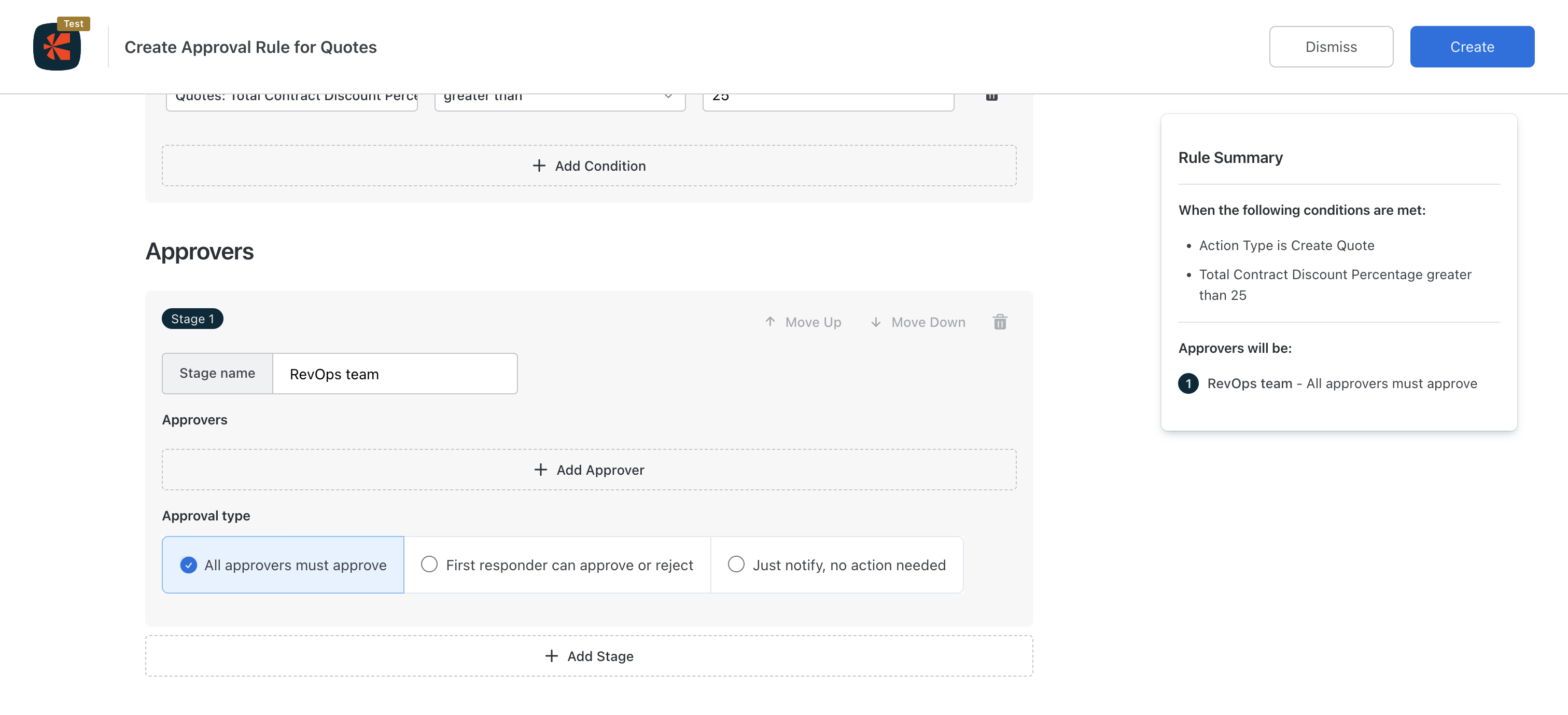Screen dimensions: 1568x715
Task: Delete the discount condition trash icon
Action: [991, 97]
